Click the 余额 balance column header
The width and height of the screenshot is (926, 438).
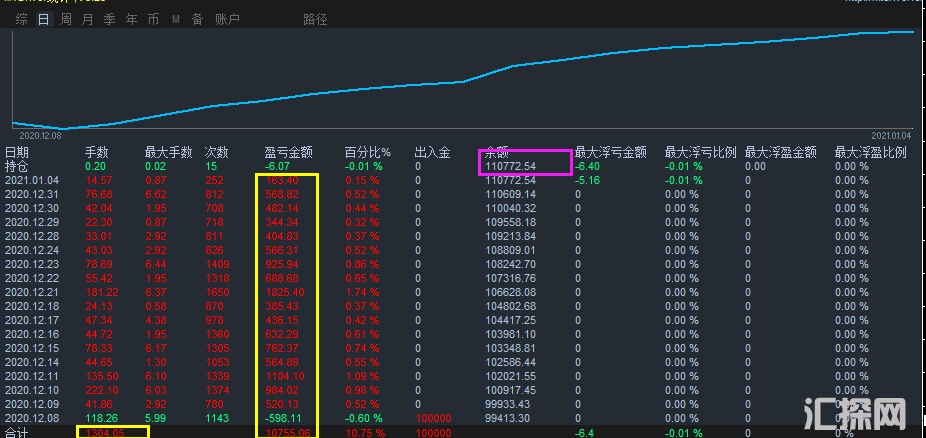[498, 152]
